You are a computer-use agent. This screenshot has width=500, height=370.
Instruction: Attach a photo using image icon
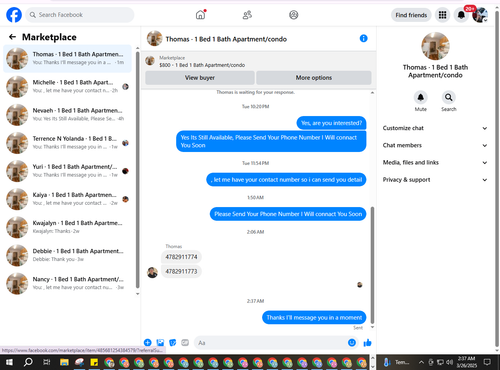click(160, 342)
